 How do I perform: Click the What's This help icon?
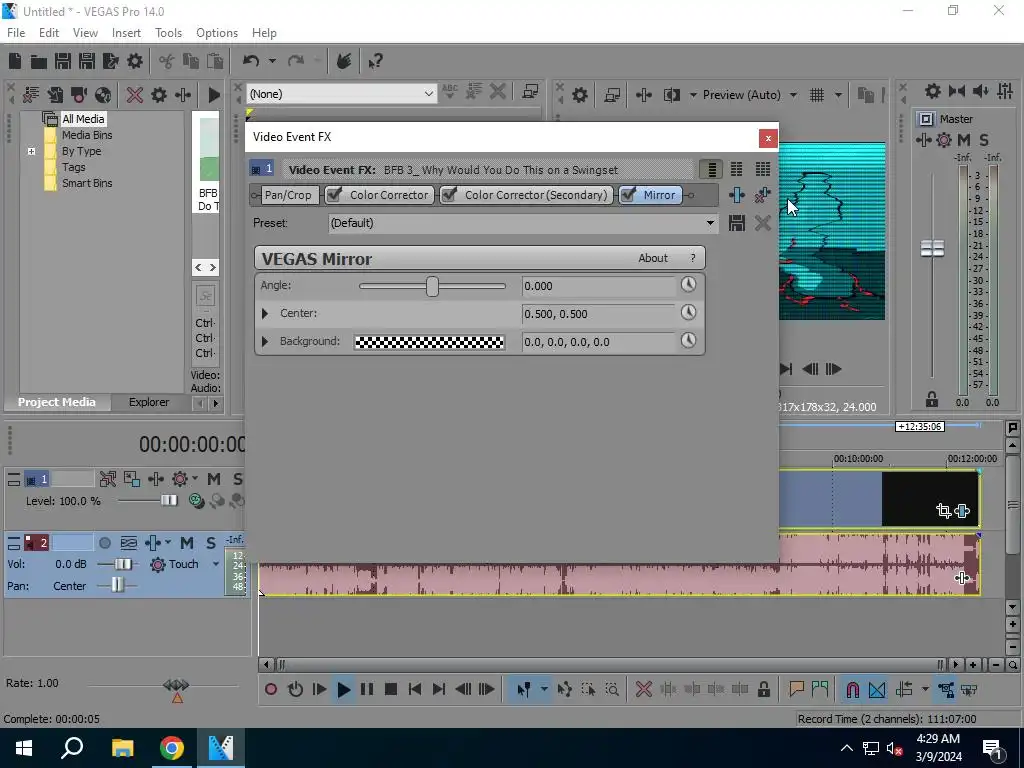(375, 61)
